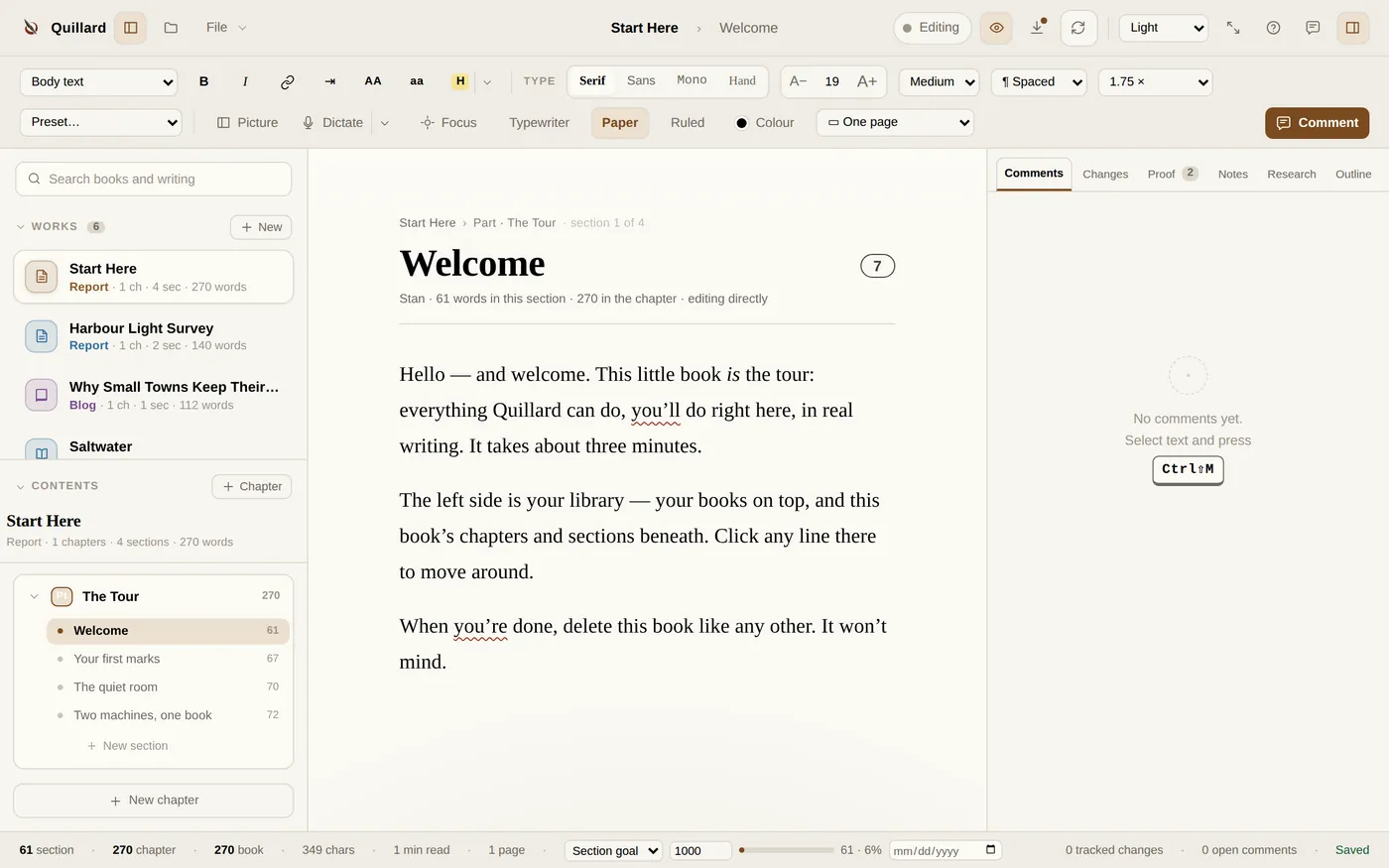Screen dimensions: 1389x868
Task: Select the Sans typeface
Action: 641,81
